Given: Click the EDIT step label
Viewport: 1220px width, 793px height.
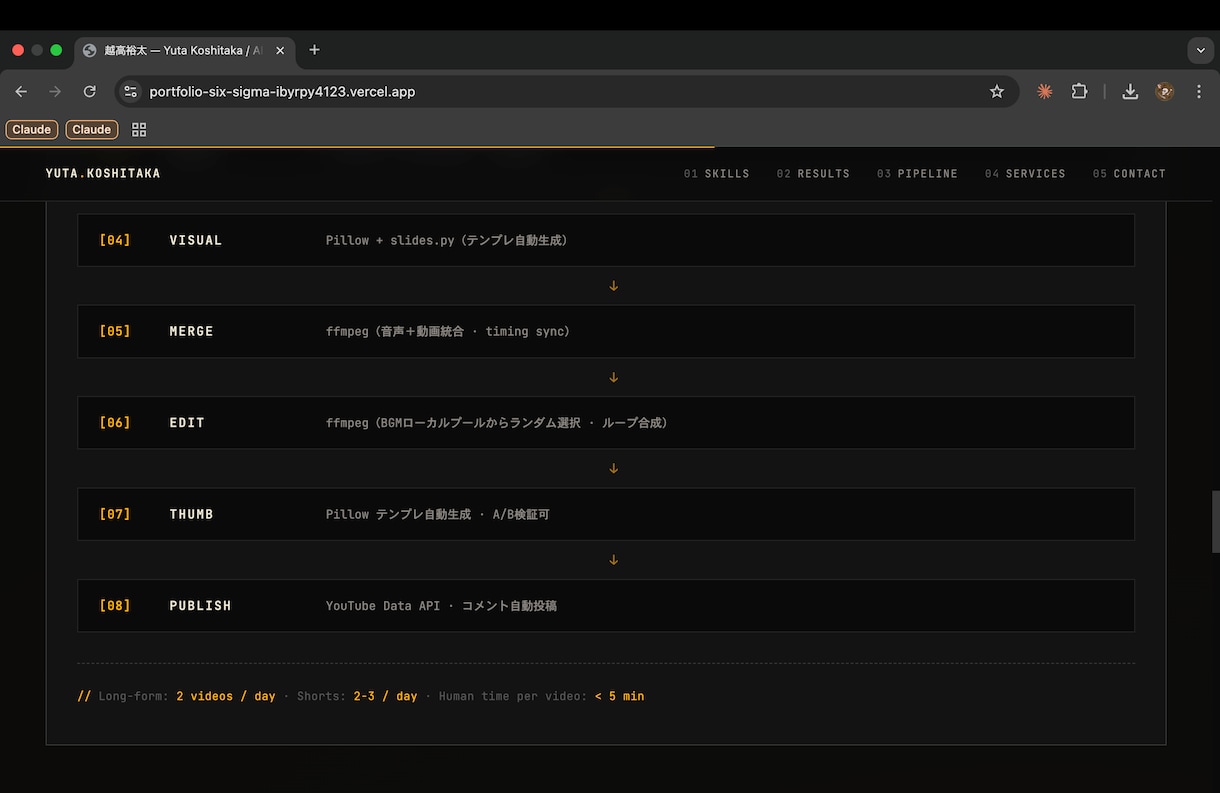Looking at the screenshot, I should 187,423.
